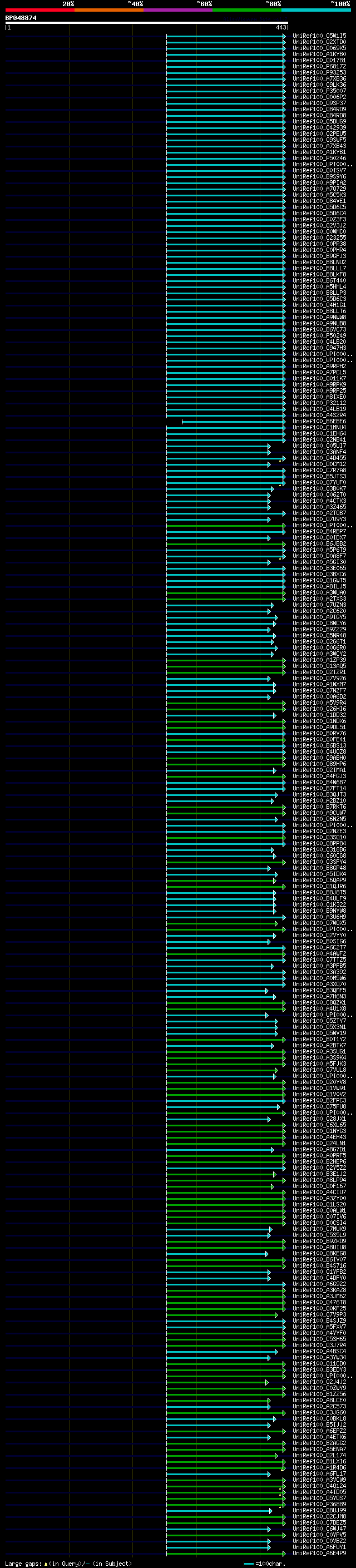Click the UniRef100_D0A8F7 entry
Viewport: 356px width, 1568px height.
click(319, 556)
